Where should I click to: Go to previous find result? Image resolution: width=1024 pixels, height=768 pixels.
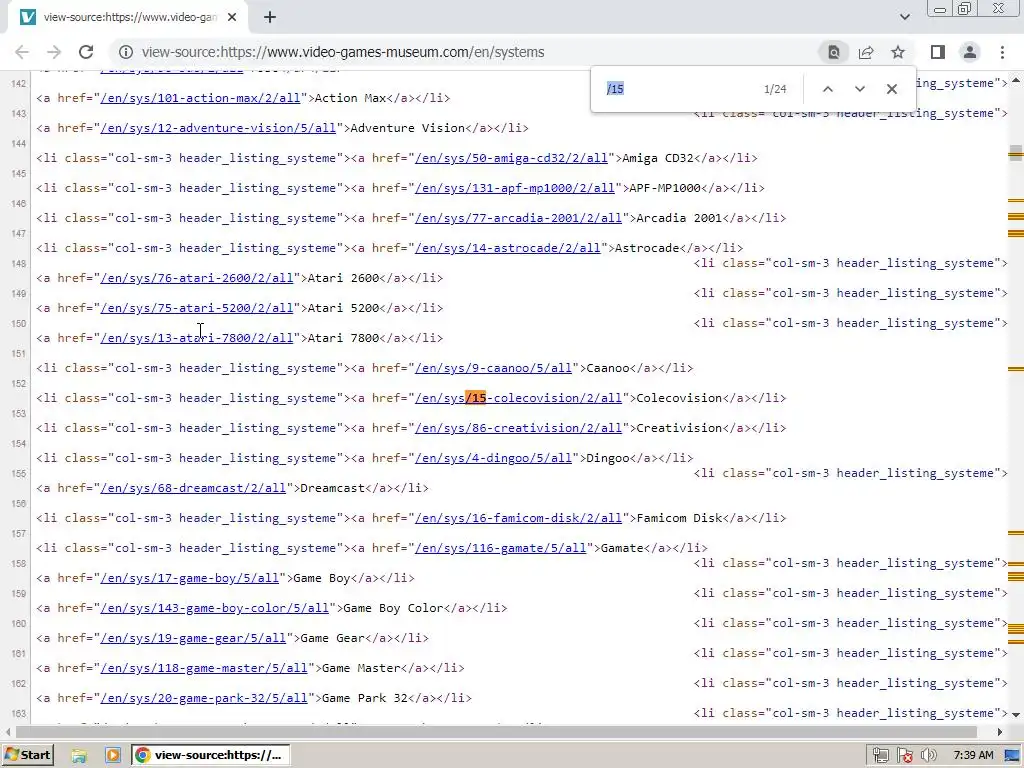click(x=827, y=89)
